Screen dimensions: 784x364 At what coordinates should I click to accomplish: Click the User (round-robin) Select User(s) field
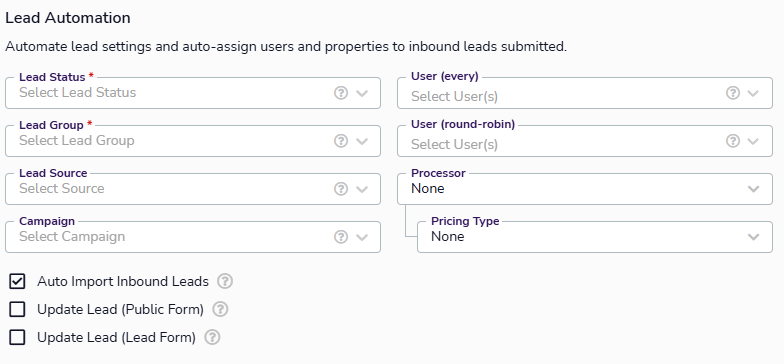tap(584, 140)
